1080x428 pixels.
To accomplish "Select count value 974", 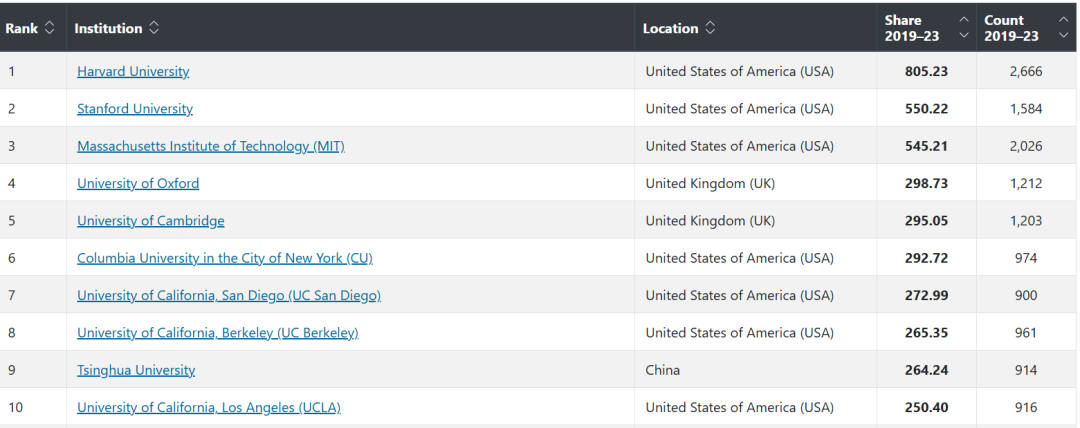I will pos(1026,258).
